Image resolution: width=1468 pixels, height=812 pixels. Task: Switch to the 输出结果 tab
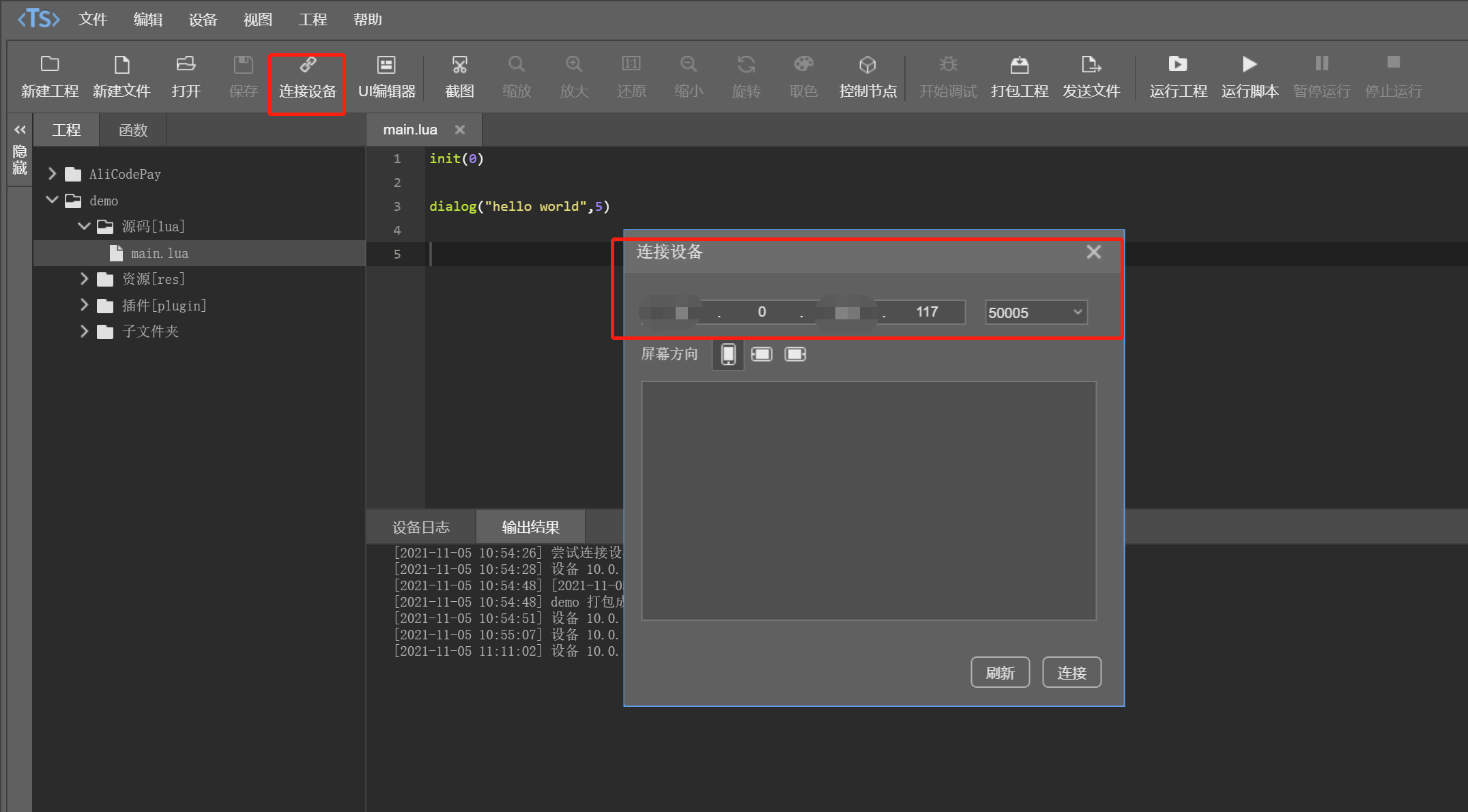pos(530,527)
